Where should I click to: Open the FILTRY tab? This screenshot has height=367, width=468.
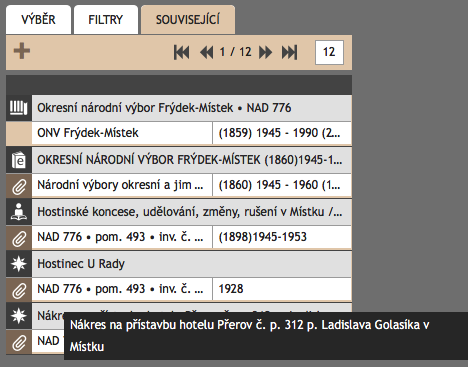point(106,20)
